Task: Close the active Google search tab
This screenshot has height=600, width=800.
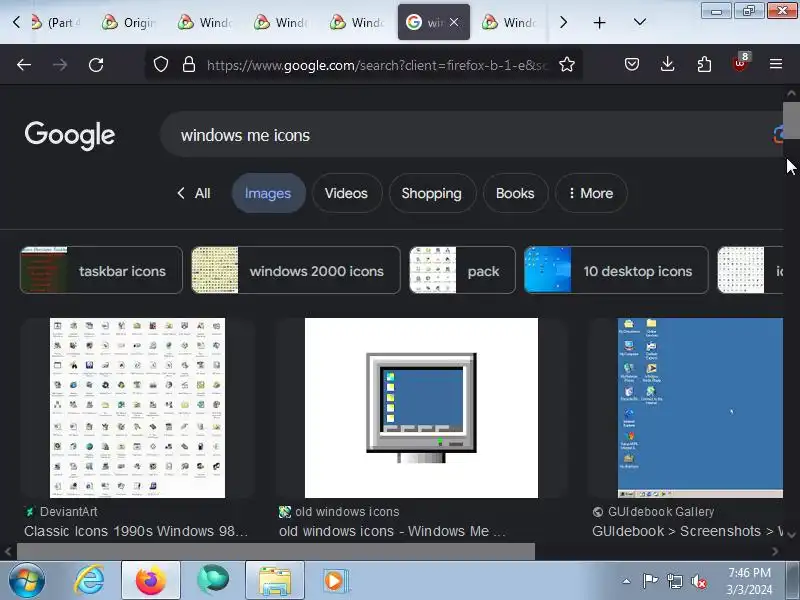Action: [454, 22]
